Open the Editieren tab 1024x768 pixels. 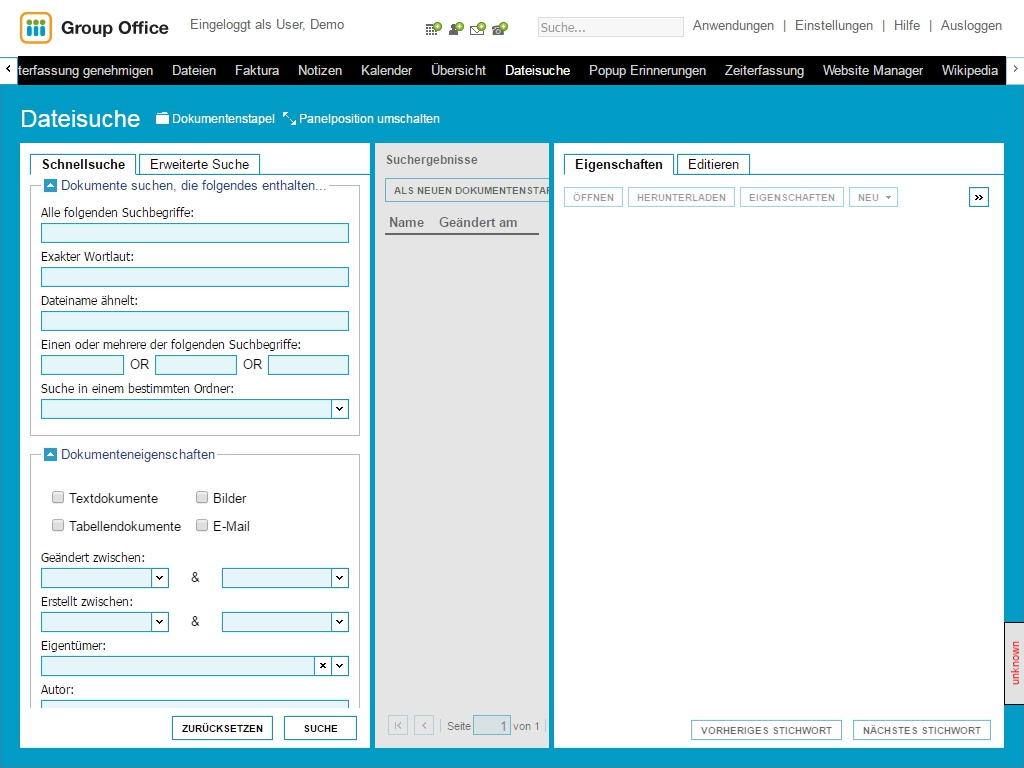click(713, 164)
